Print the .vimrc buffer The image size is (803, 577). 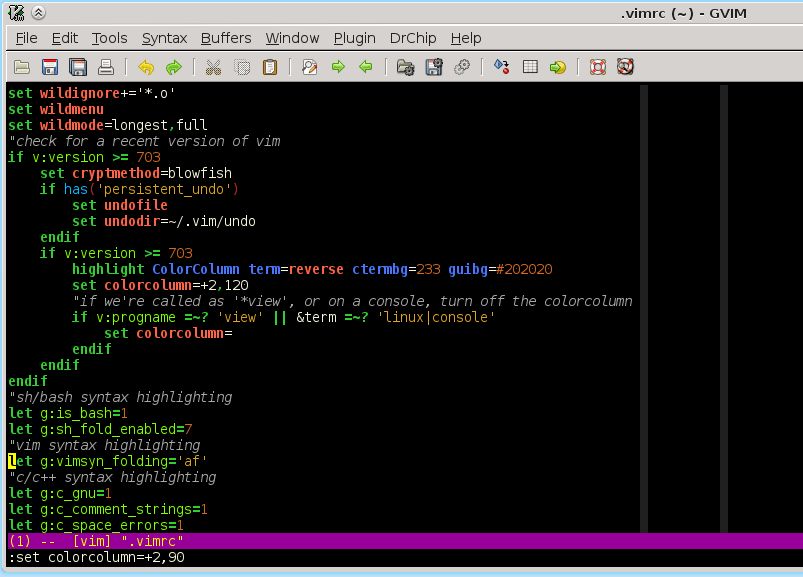[x=105, y=67]
